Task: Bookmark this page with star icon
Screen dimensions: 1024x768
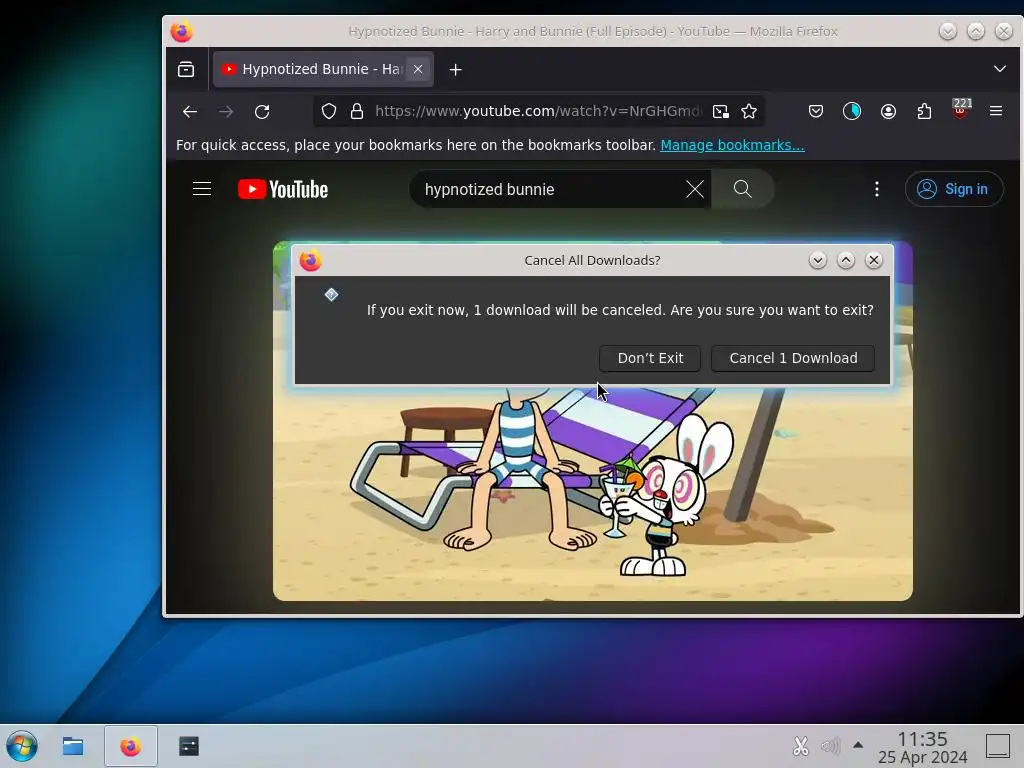Action: coord(749,112)
